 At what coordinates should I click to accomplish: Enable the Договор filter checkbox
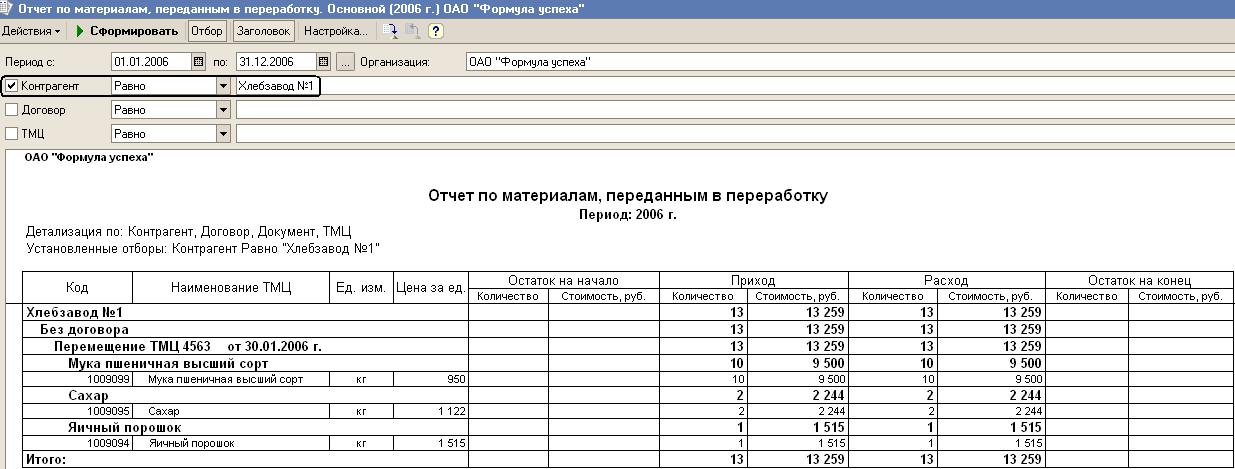[x=12, y=110]
